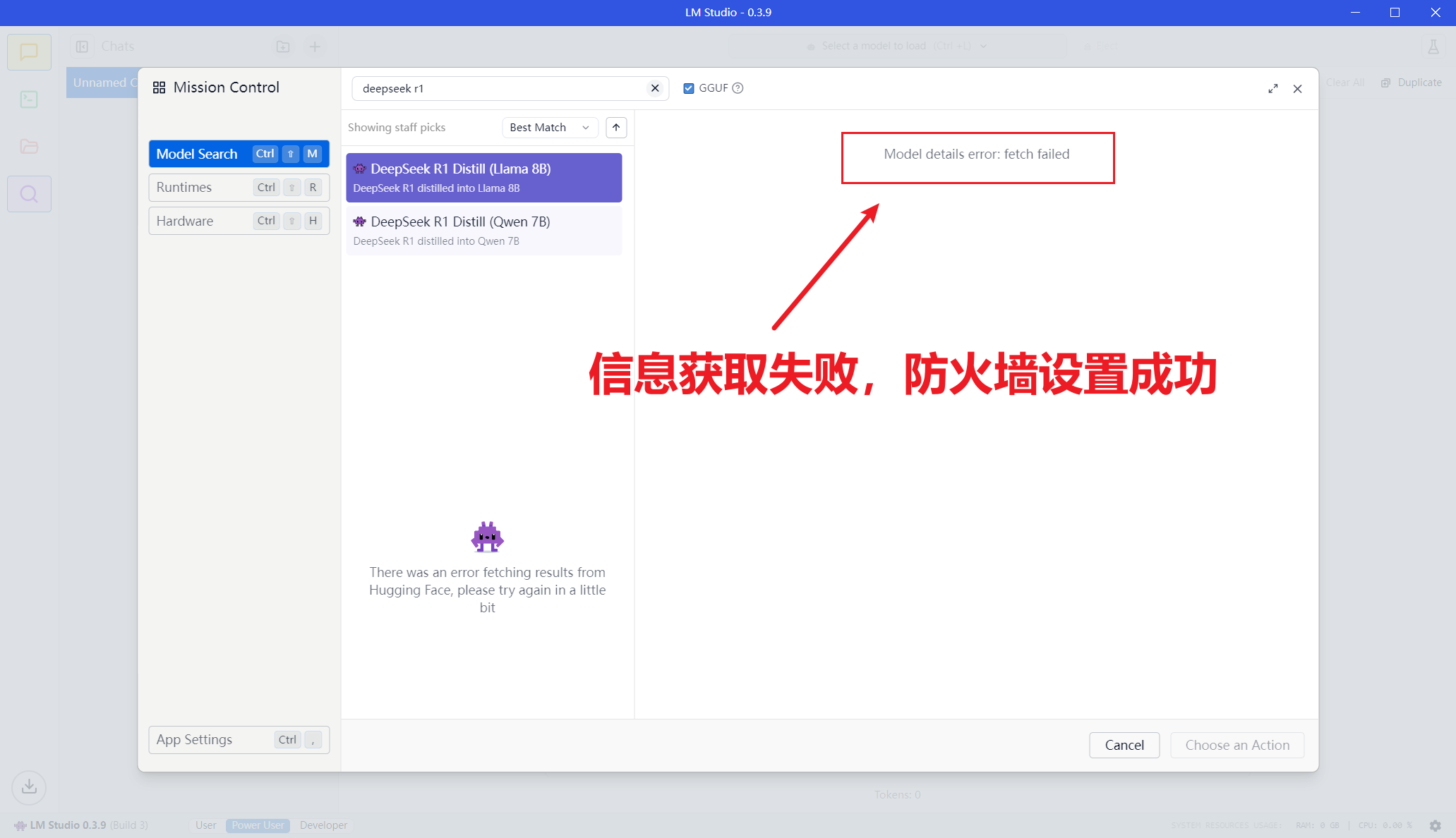Select DeepSeek R1 Distill (Llama 8B) result
Image resolution: width=1456 pixels, height=838 pixels.
click(483, 178)
